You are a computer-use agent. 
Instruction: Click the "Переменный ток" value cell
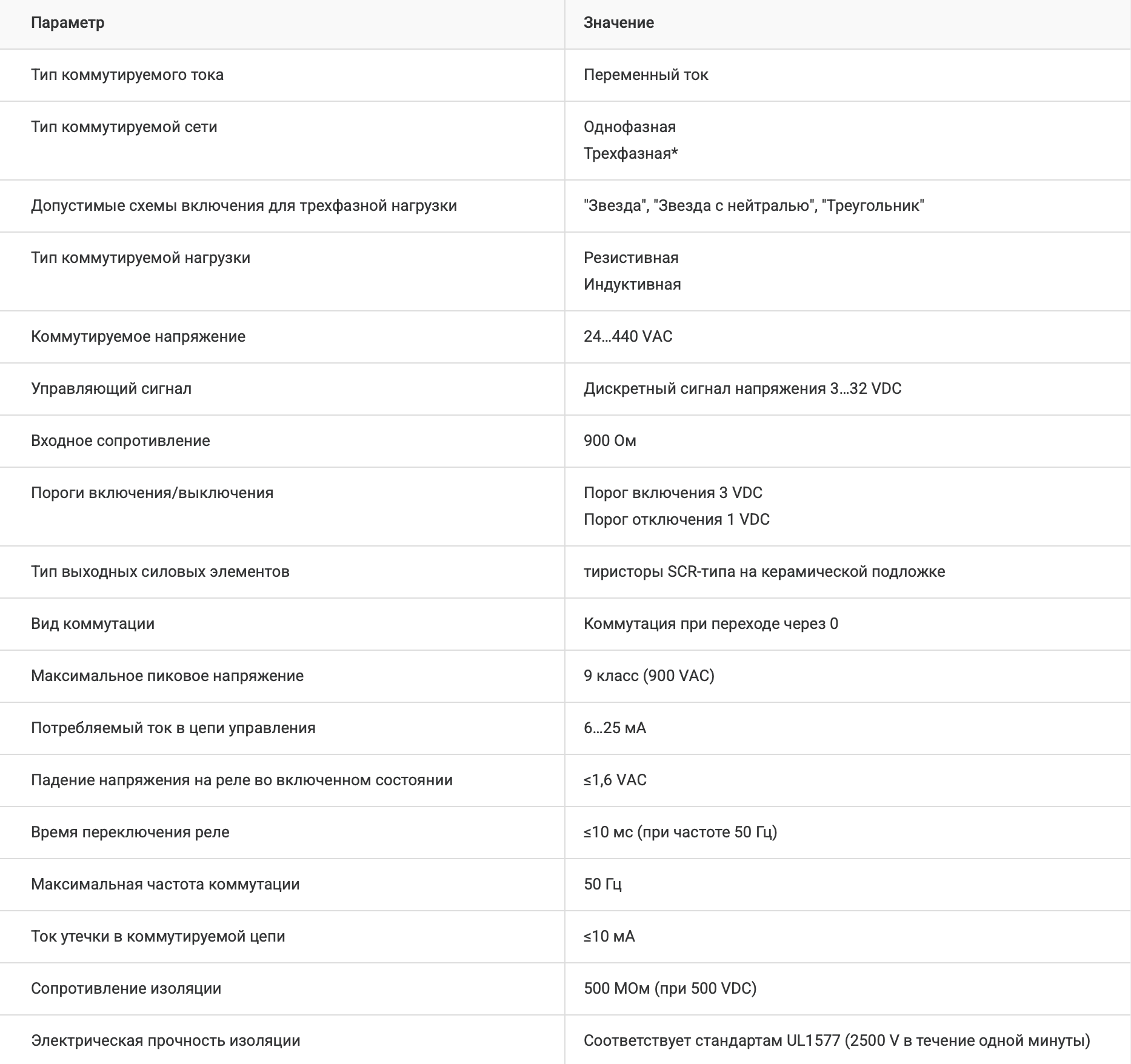646,75
